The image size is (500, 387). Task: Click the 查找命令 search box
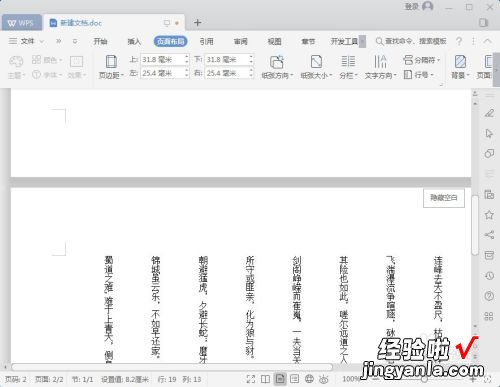tap(411, 41)
